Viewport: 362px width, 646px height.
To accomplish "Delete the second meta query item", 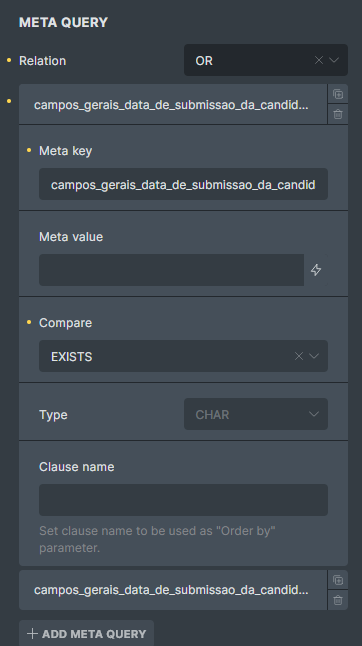I will pos(338,600).
